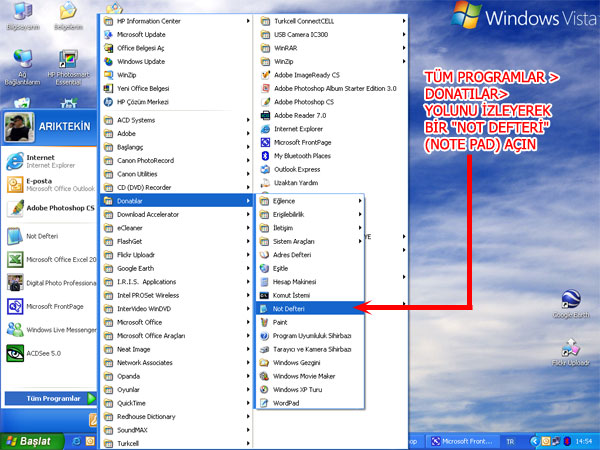Click the 14:54 taskbar clock
The height and width of the screenshot is (450, 600).
pyautogui.click(x=584, y=442)
